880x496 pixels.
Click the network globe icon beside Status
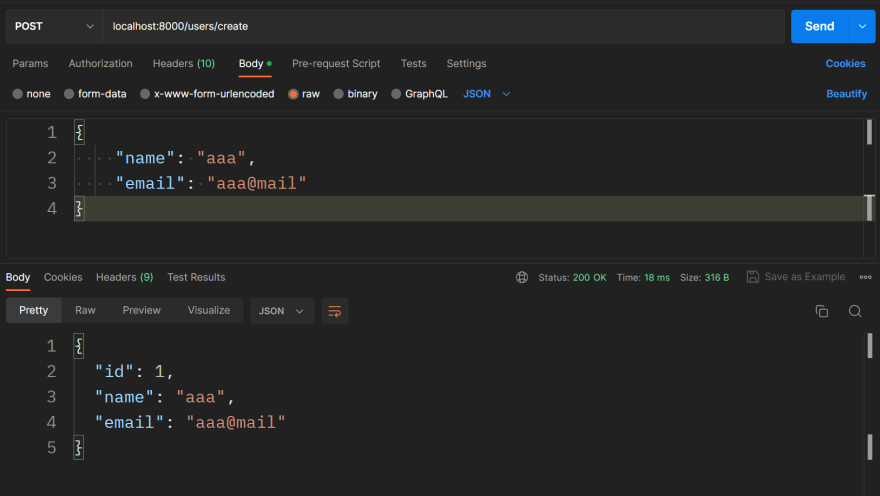522,277
